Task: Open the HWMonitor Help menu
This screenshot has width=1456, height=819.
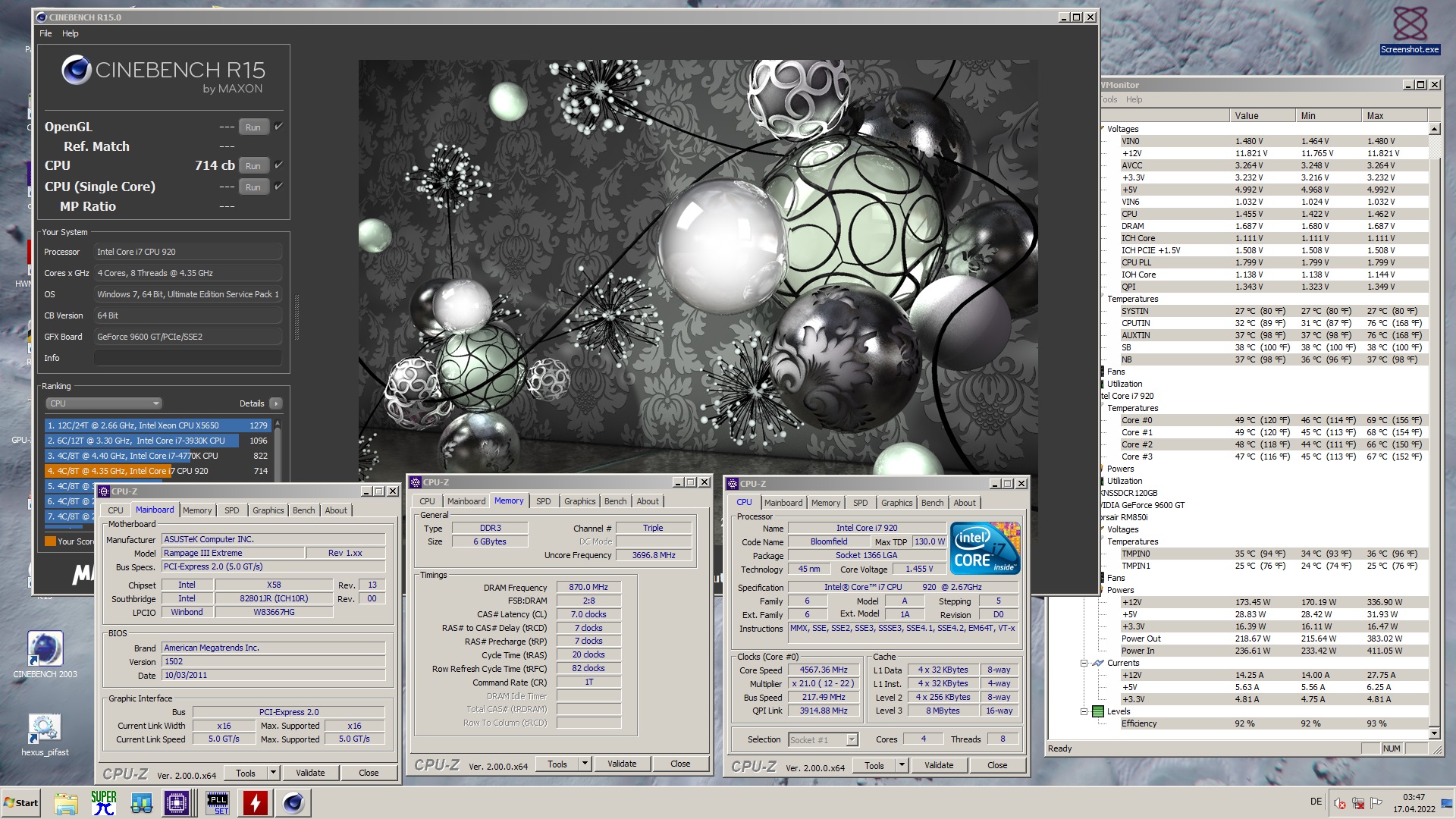Action: (x=1134, y=99)
